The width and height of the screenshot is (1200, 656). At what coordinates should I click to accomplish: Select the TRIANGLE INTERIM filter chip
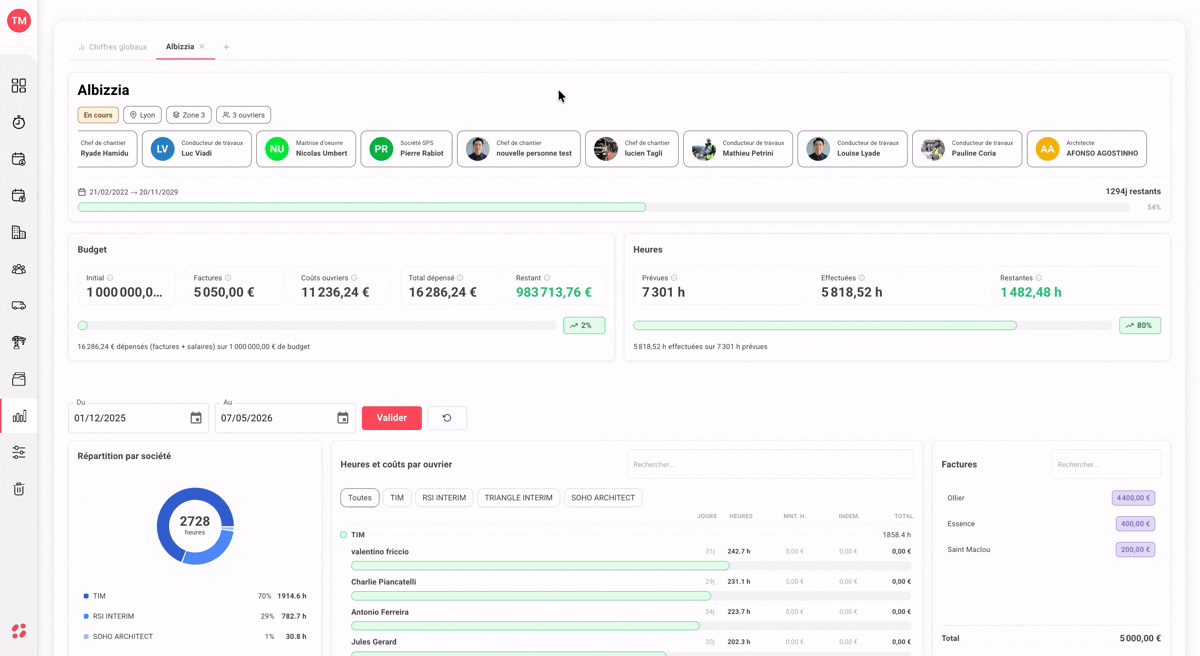518,498
